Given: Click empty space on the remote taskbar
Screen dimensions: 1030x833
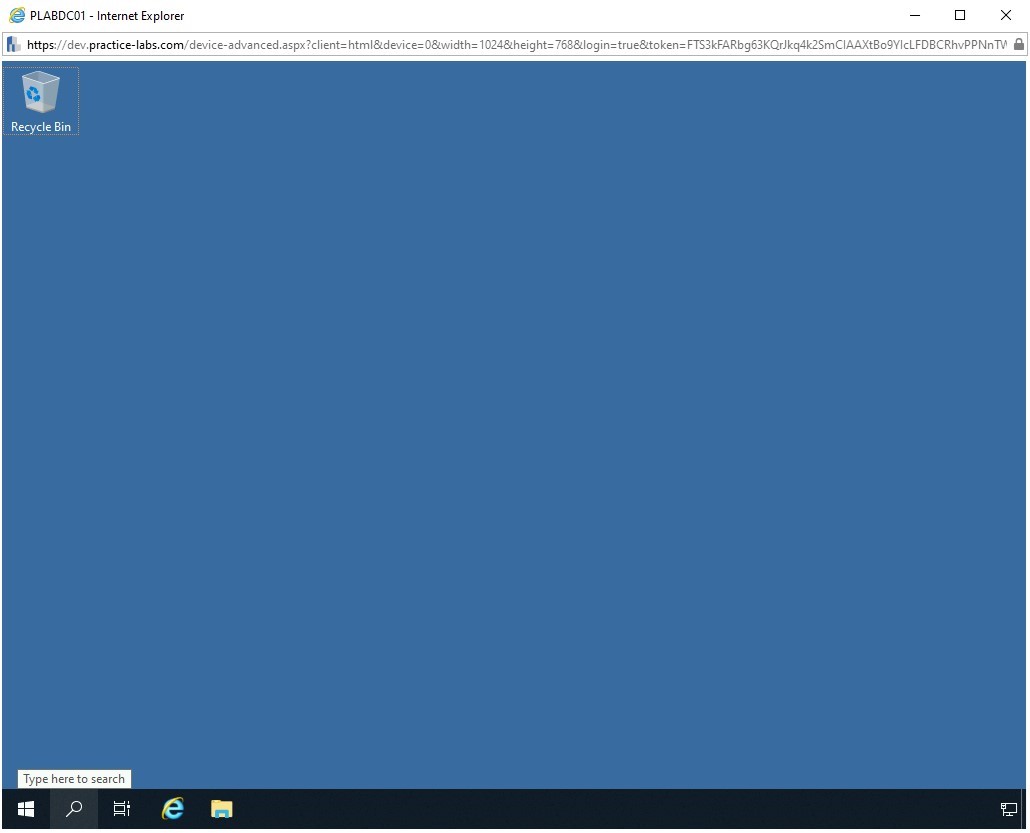Looking at the screenshot, I should (x=600, y=809).
